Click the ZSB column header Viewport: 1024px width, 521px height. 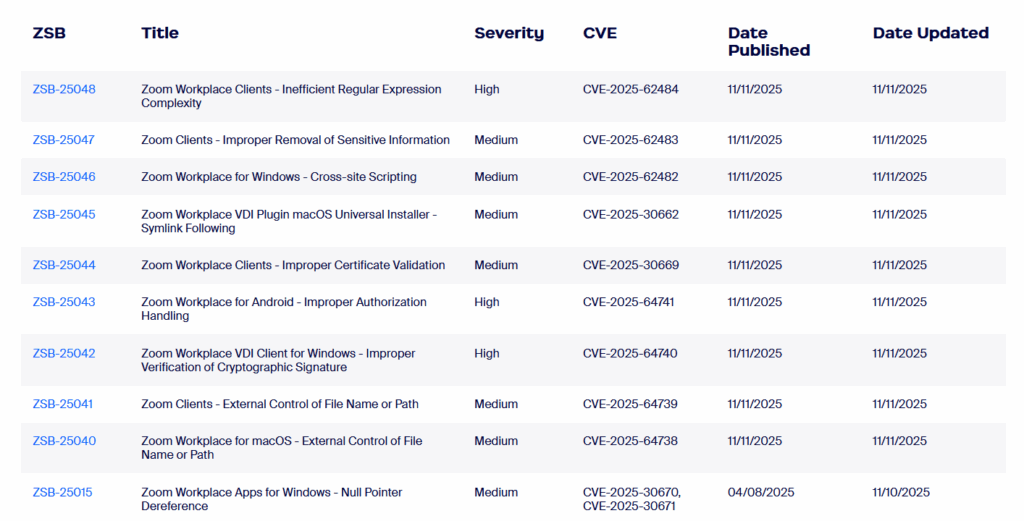[x=48, y=33]
